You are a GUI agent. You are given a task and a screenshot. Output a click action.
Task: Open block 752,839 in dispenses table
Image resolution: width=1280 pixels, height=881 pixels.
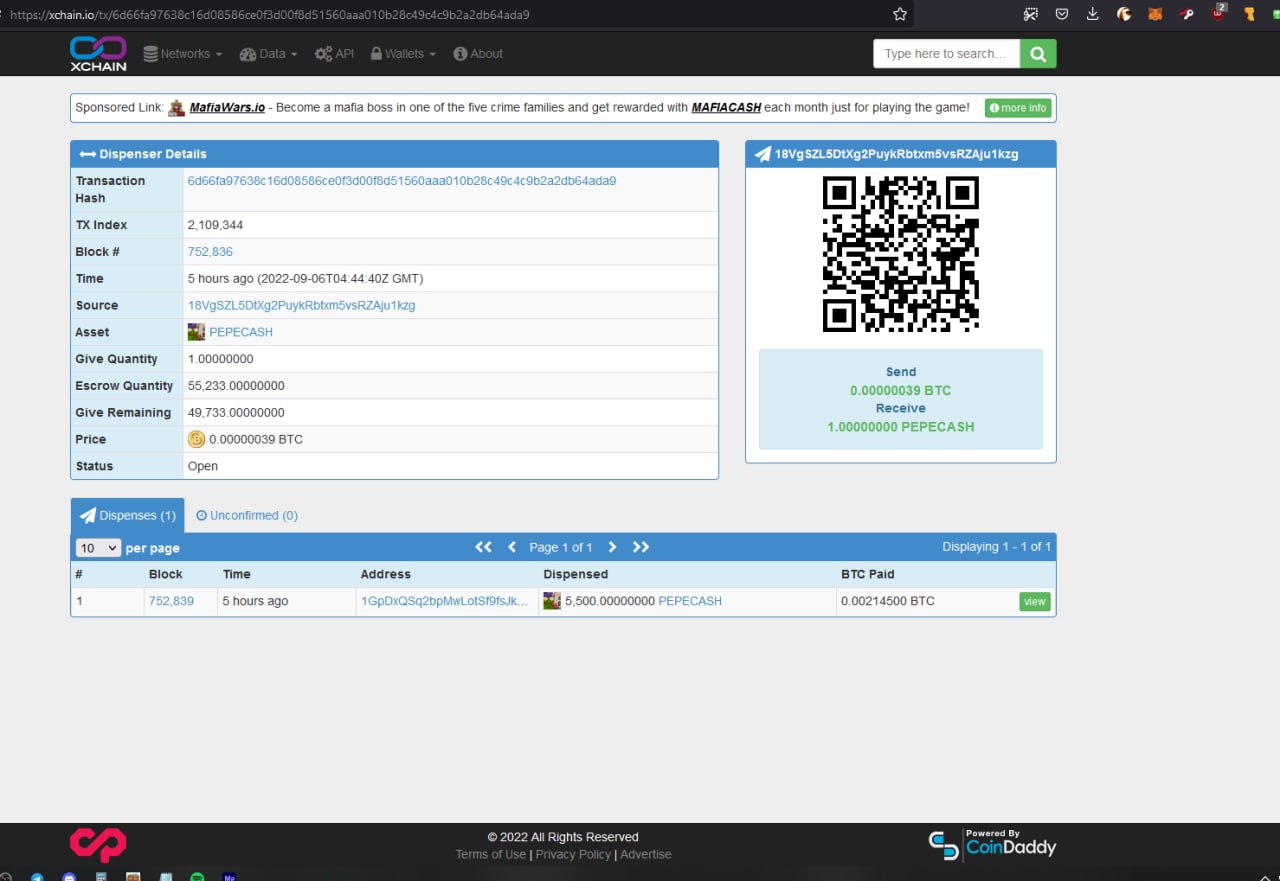click(171, 601)
